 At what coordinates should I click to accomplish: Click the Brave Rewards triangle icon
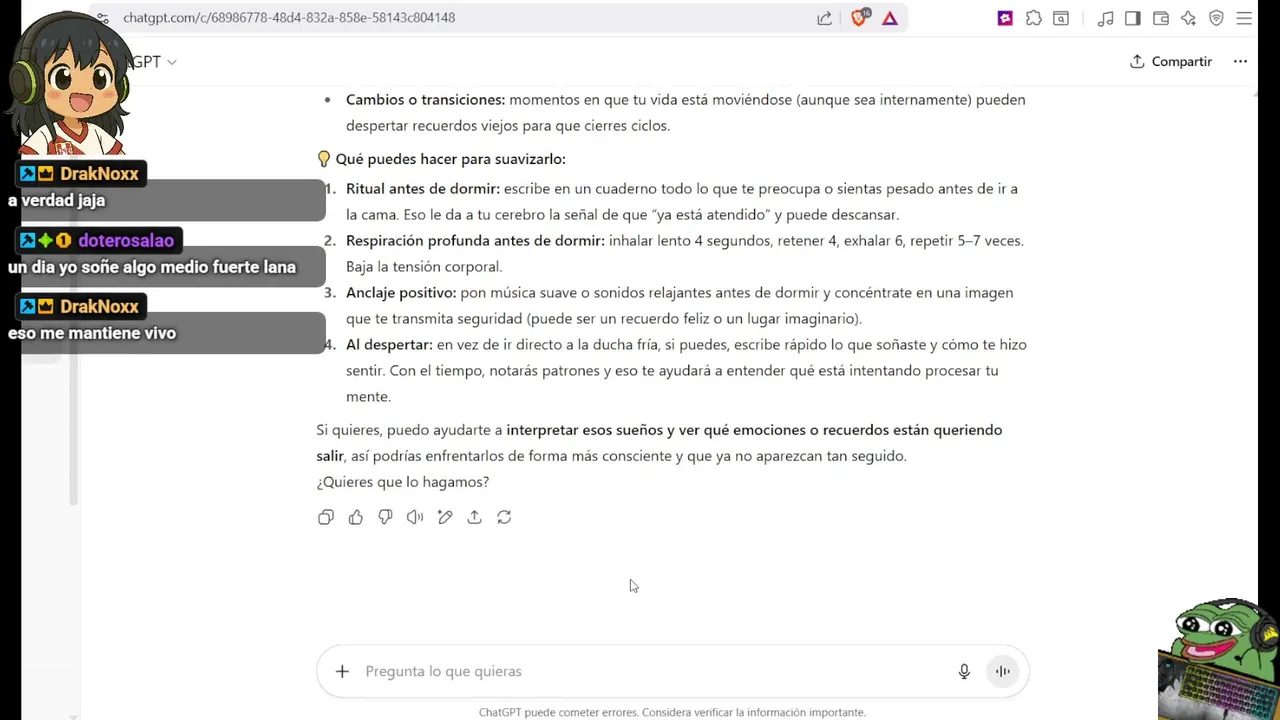(890, 18)
